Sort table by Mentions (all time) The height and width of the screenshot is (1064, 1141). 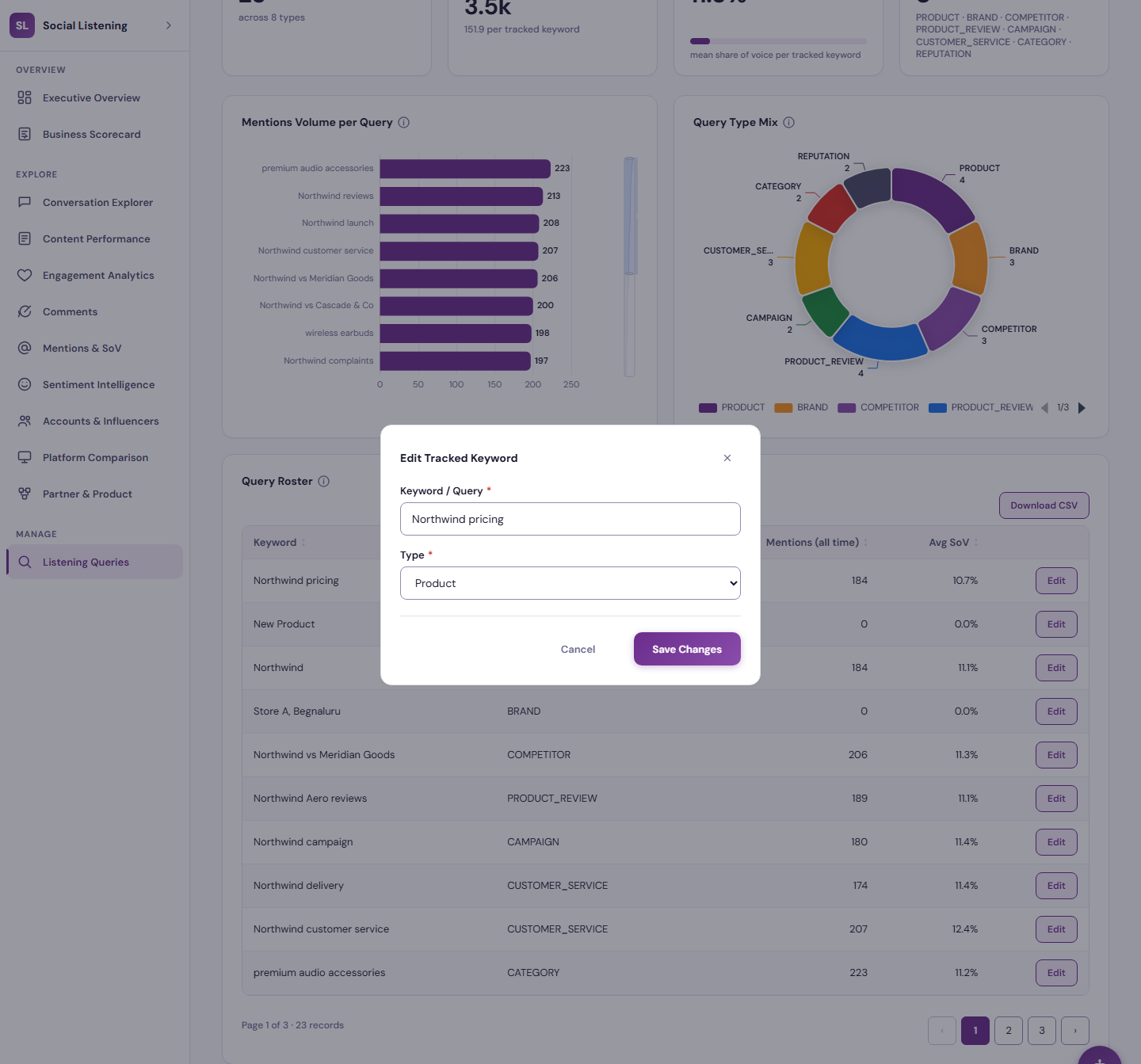coord(817,543)
